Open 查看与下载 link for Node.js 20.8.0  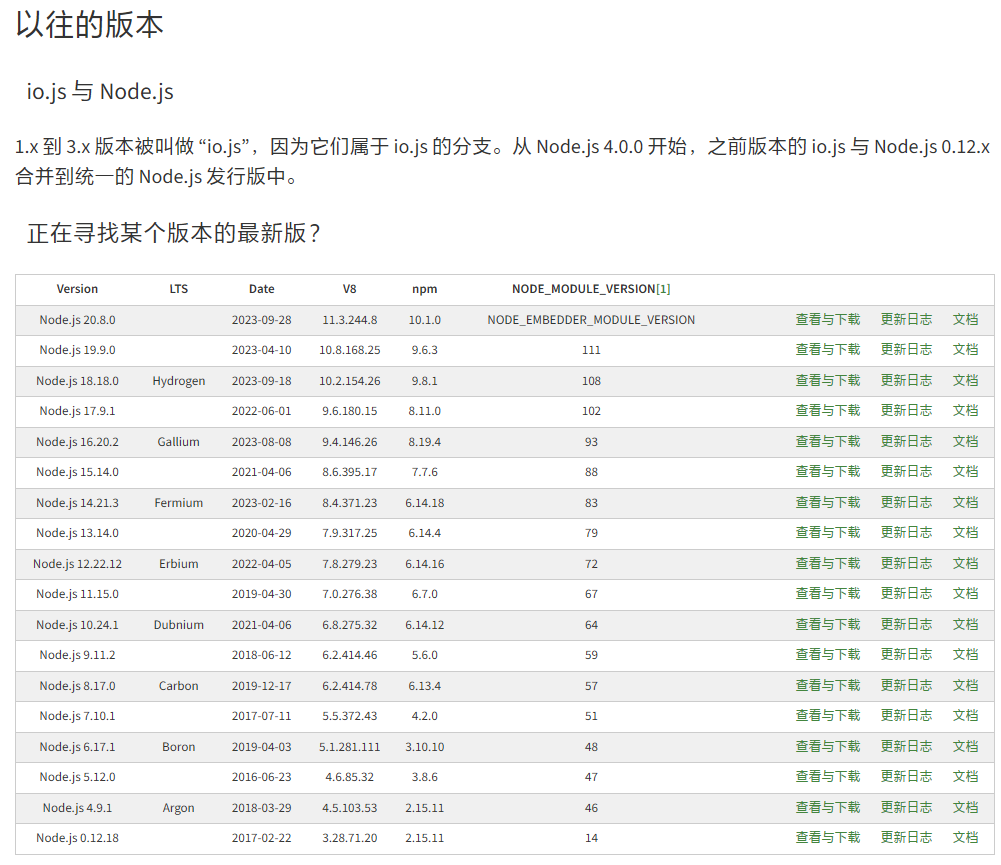click(827, 319)
